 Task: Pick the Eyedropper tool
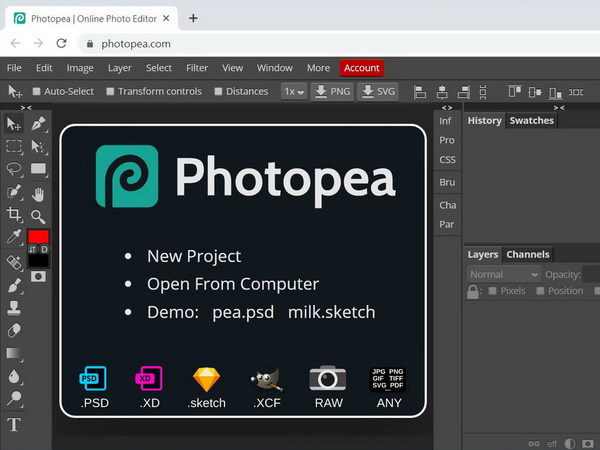tap(14, 236)
